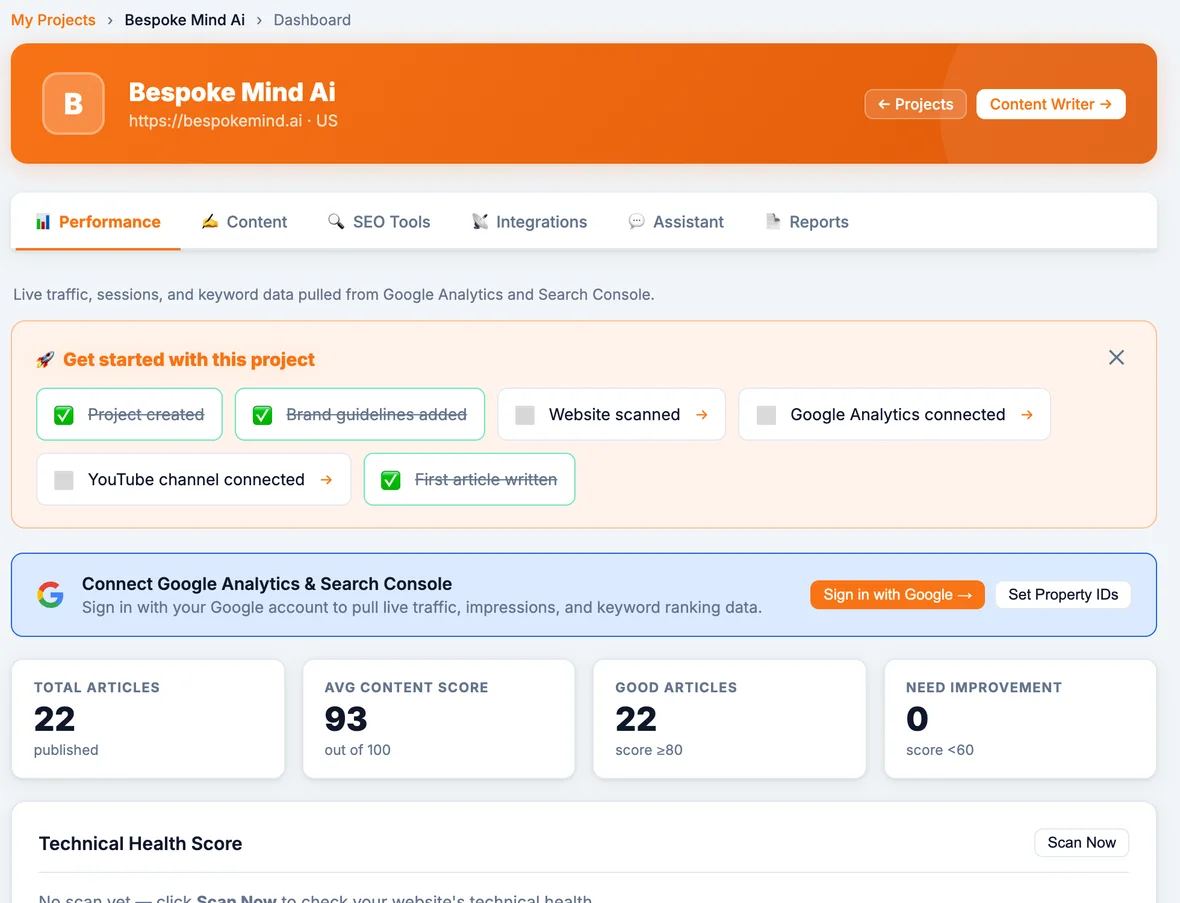Click the Bespoke Mind Ai breadcrumb
Viewport: 1180px width, 903px height.
[184, 20]
